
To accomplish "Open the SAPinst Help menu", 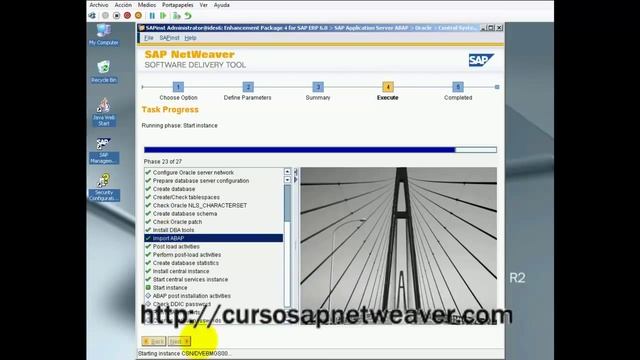I will tap(190, 38).
